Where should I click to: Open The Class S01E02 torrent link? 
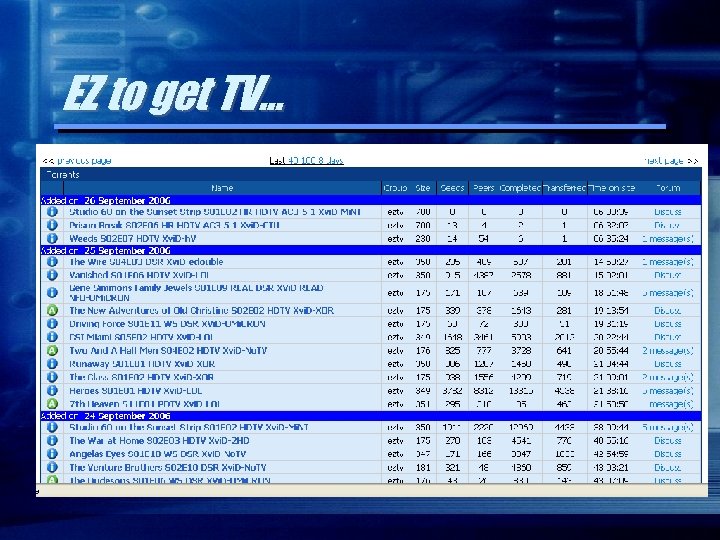click(x=141, y=377)
